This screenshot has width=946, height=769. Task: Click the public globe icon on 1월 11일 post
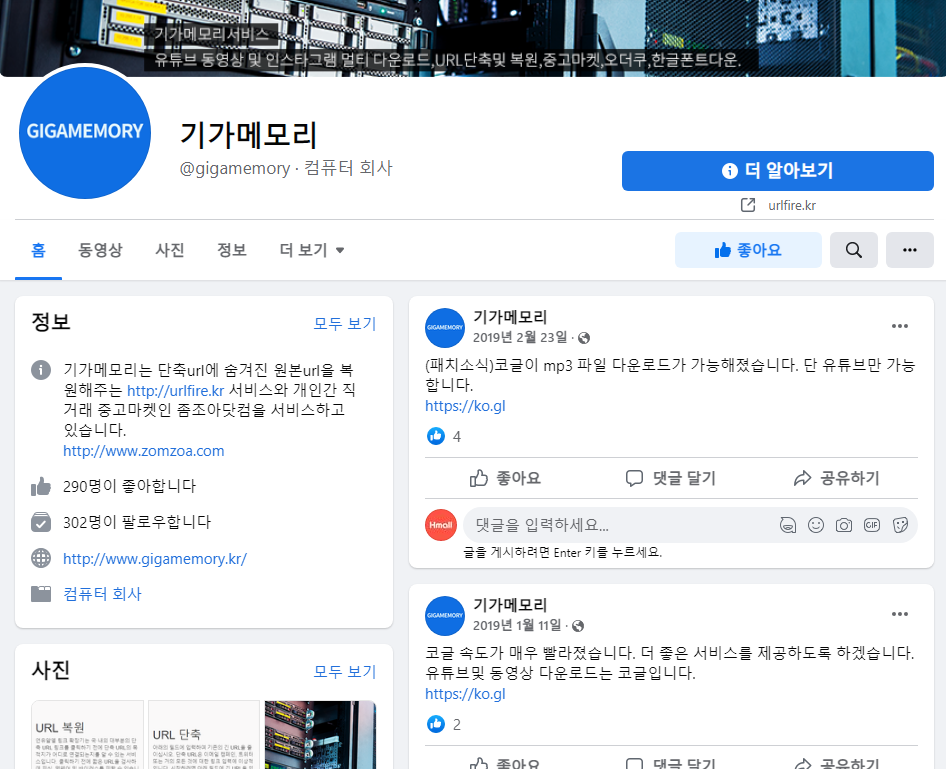pyautogui.click(x=578, y=625)
